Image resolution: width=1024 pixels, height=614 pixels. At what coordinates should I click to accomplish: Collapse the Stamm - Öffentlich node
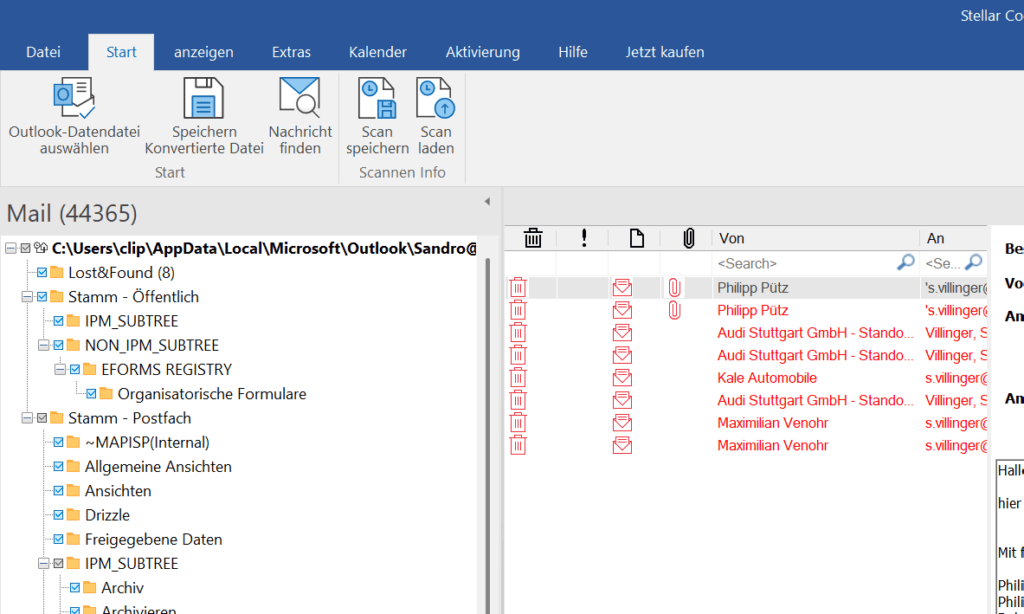coord(27,297)
